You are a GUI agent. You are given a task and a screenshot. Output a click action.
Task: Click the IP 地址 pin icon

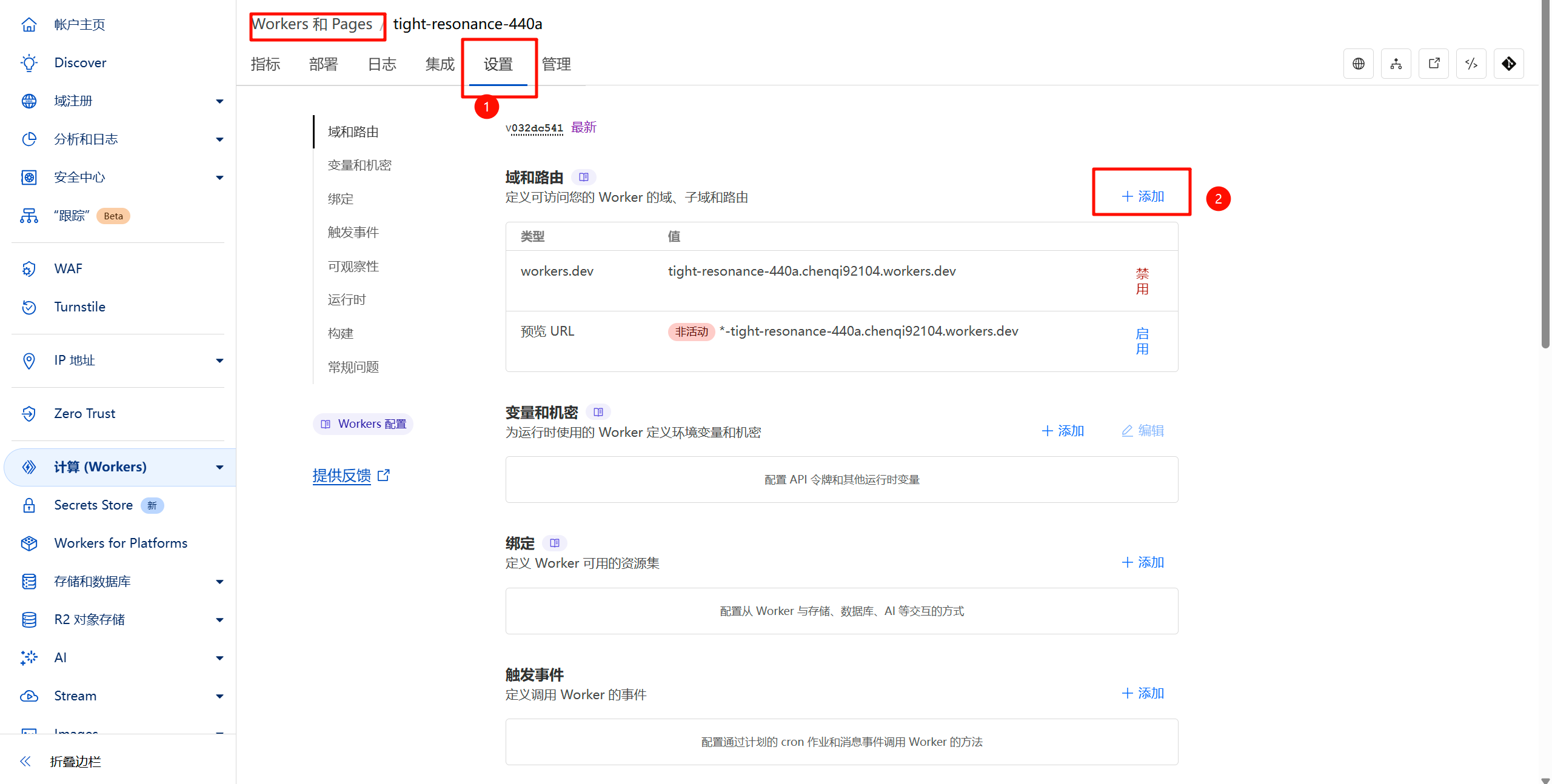[29, 360]
